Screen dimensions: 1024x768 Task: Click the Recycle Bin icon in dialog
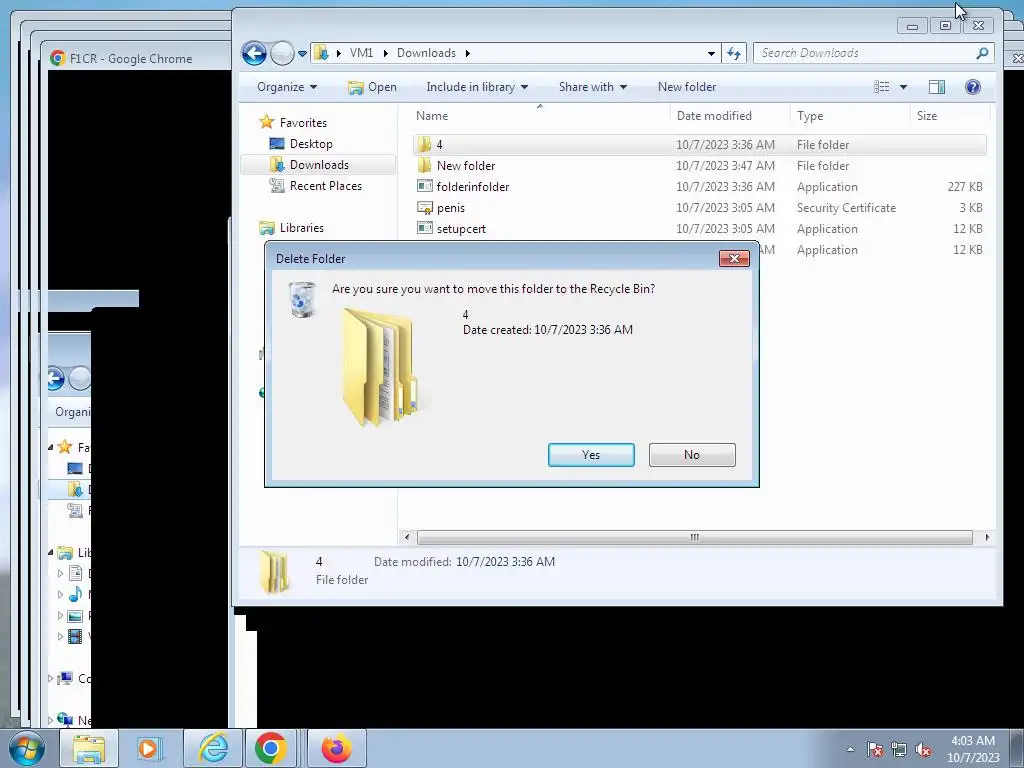click(x=302, y=300)
